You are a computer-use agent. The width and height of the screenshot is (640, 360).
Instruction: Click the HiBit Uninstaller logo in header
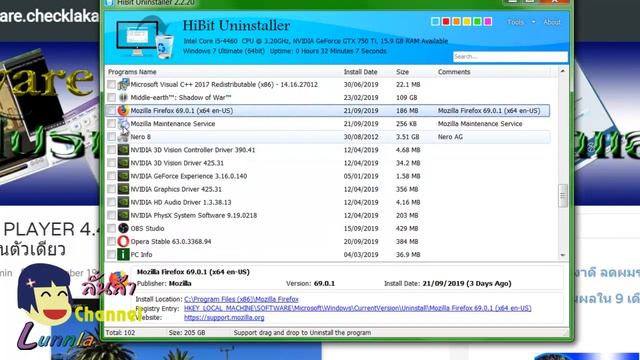pos(145,39)
